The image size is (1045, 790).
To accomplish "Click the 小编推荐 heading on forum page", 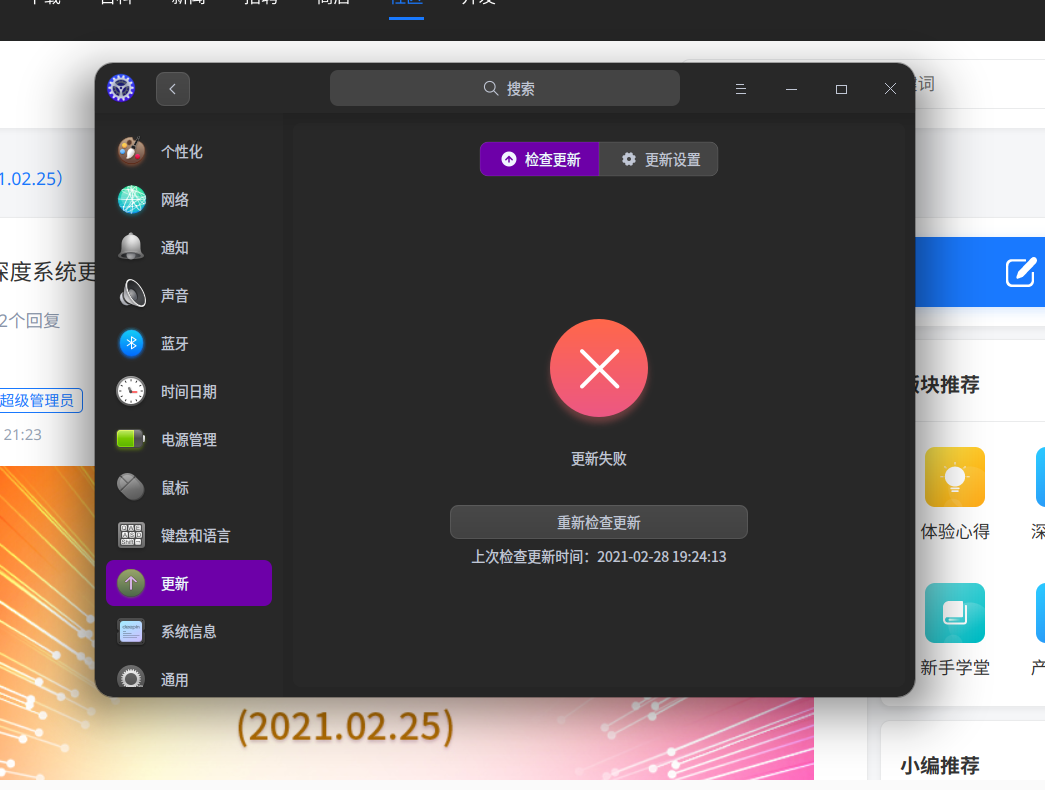I will [940, 765].
